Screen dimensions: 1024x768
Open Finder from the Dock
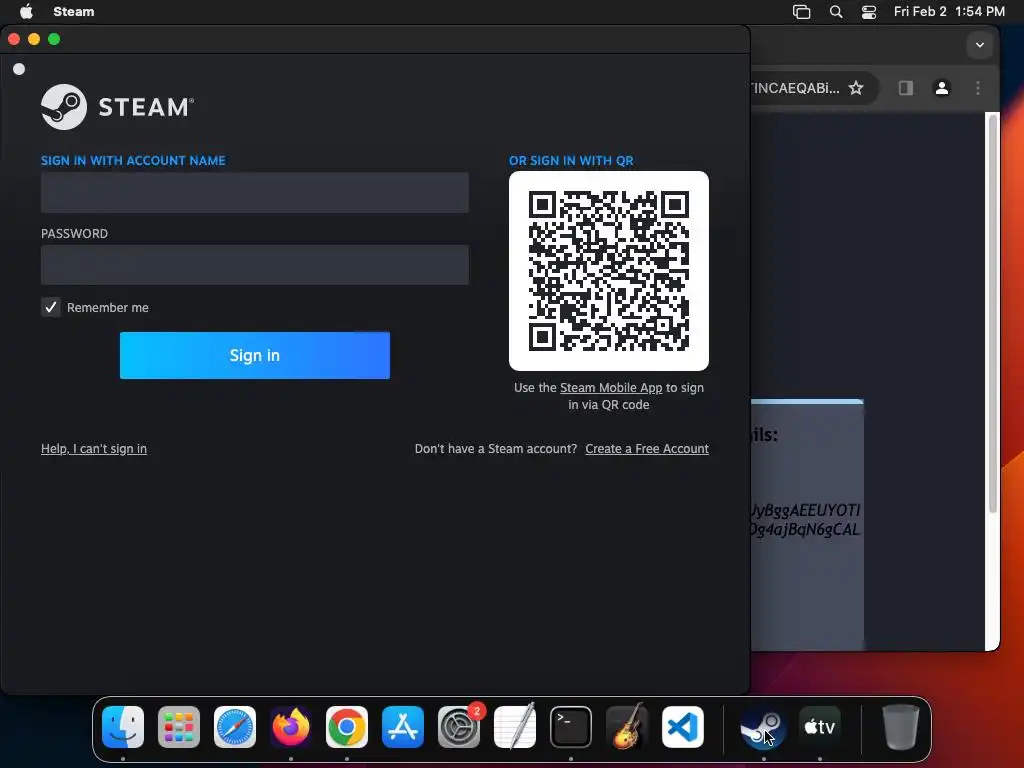coord(123,727)
